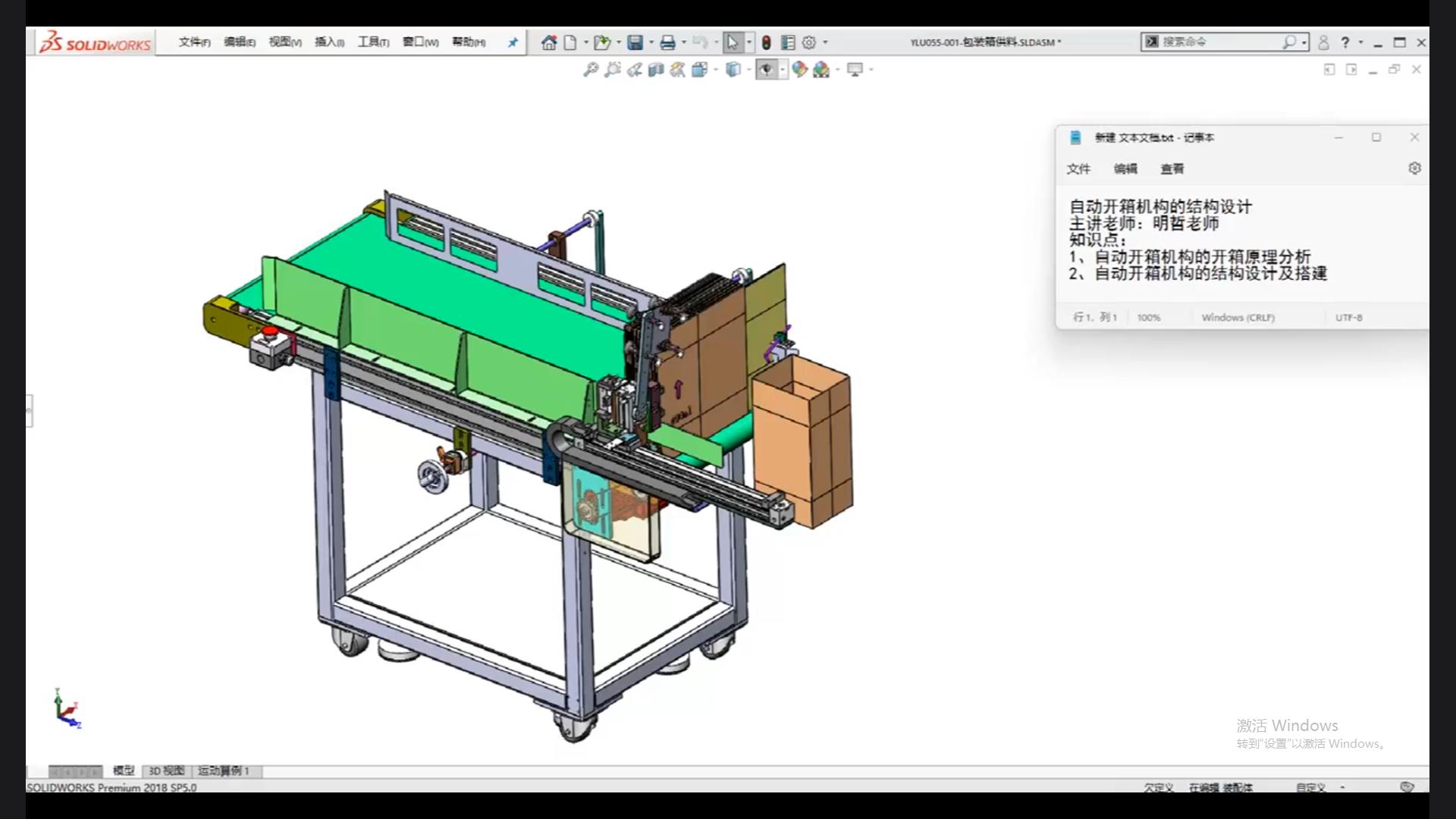The image size is (1456, 819).
Task: Click the SolidWorks Help question mark icon
Action: click(1345, 42)
